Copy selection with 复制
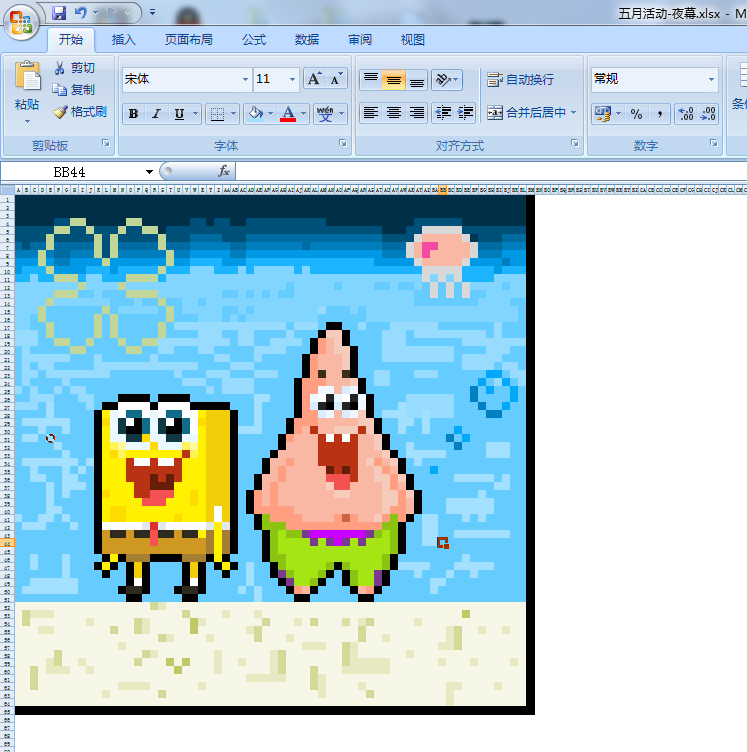Viewport: 747px width, 752px height. 74,90
